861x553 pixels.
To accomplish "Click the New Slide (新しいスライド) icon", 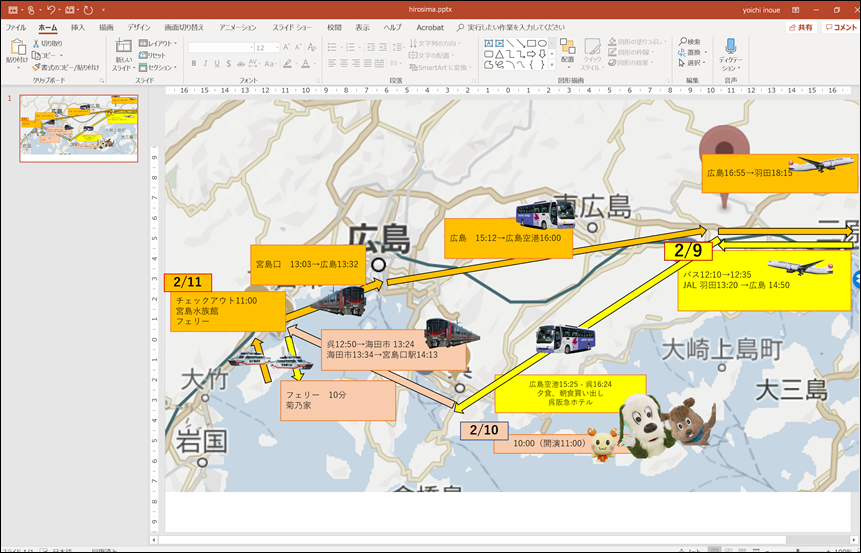I will [123, 46].
